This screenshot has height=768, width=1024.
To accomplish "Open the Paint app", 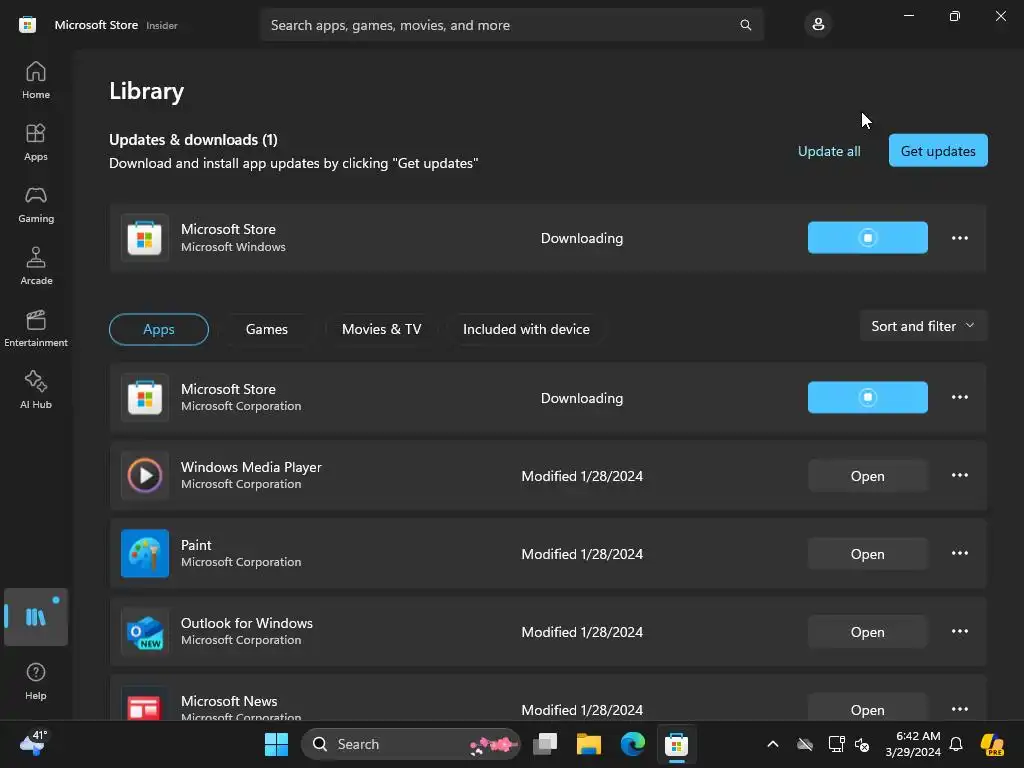I will coord(867,554).
